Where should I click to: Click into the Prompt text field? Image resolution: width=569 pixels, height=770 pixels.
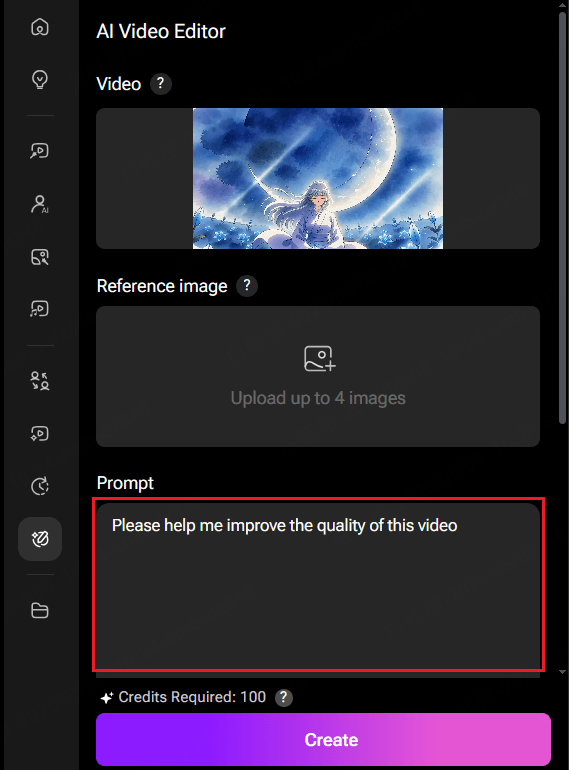pyautogui.click(x=318, y=585)
